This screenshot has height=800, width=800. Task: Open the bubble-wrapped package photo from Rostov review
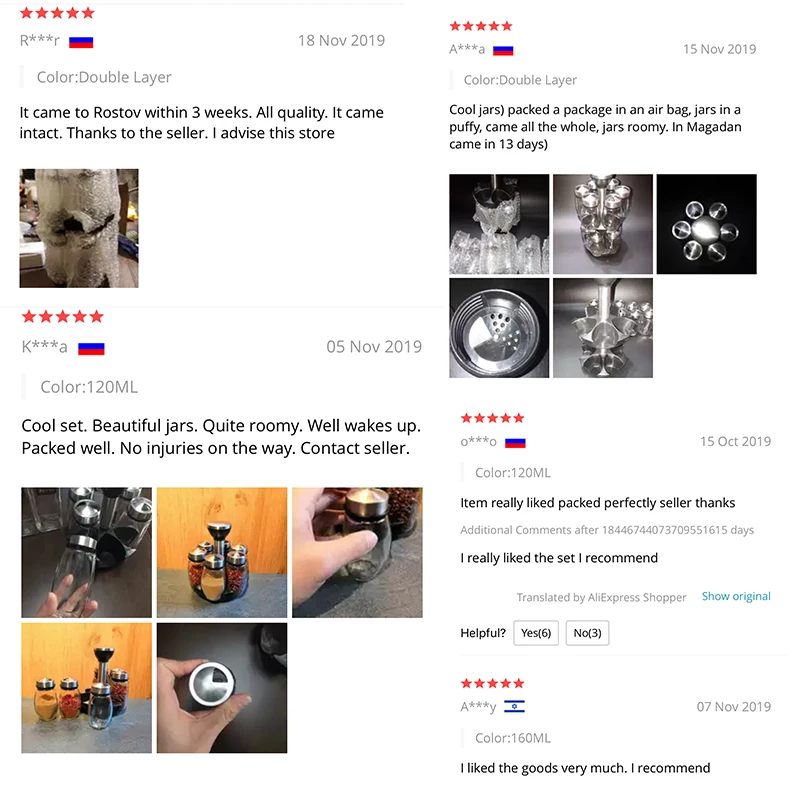79,228
